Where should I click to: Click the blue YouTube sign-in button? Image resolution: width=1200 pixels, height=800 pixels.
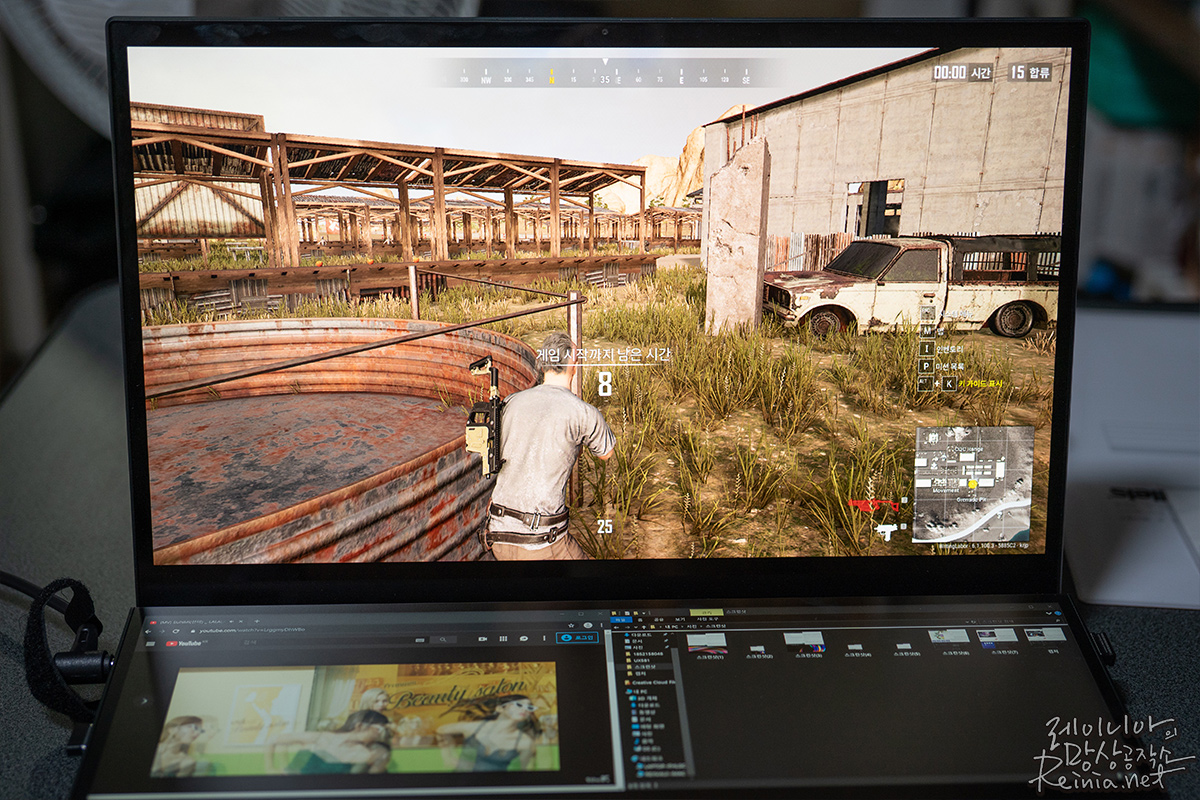tap(577, 638)
